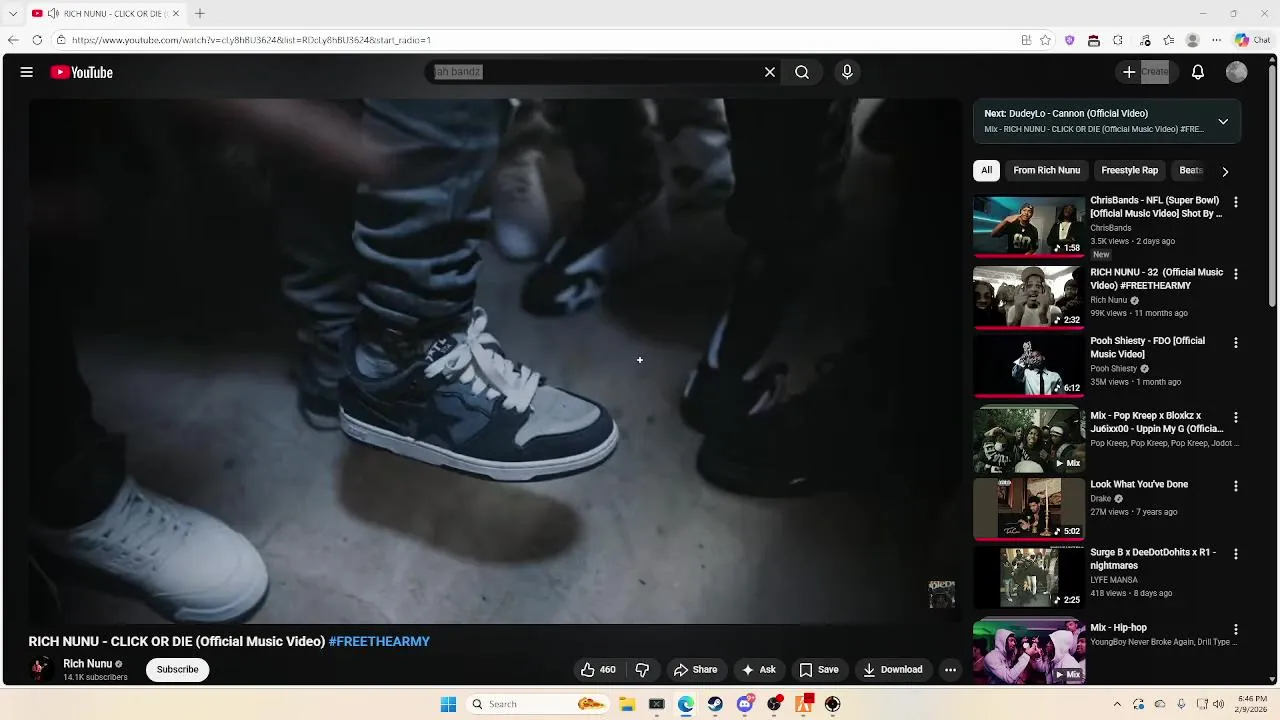Image resolution: width=1280 pixels, height=720 pixels.
Task: Open options for Pooh Shiesty FDO video
Action: click(x=1235, y=343)
